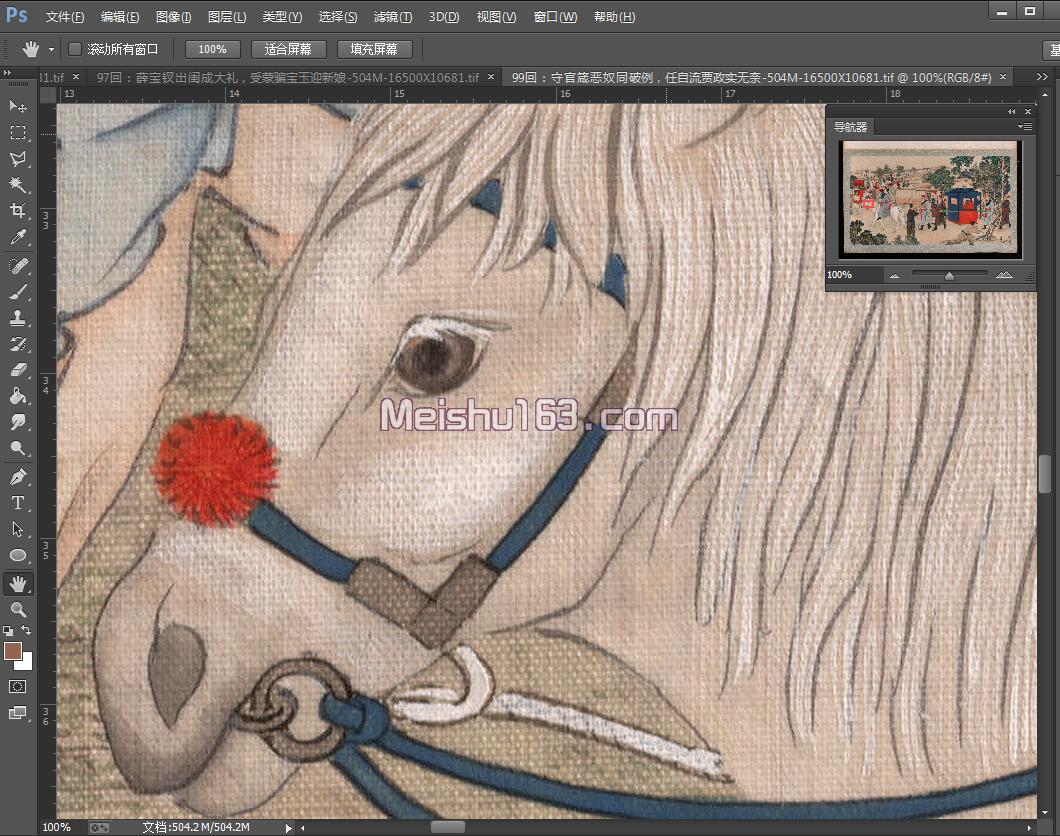The width and height of the screenshot is (1060, 836).
Task: Open the Layer menu
Action: tap(226, 17)
